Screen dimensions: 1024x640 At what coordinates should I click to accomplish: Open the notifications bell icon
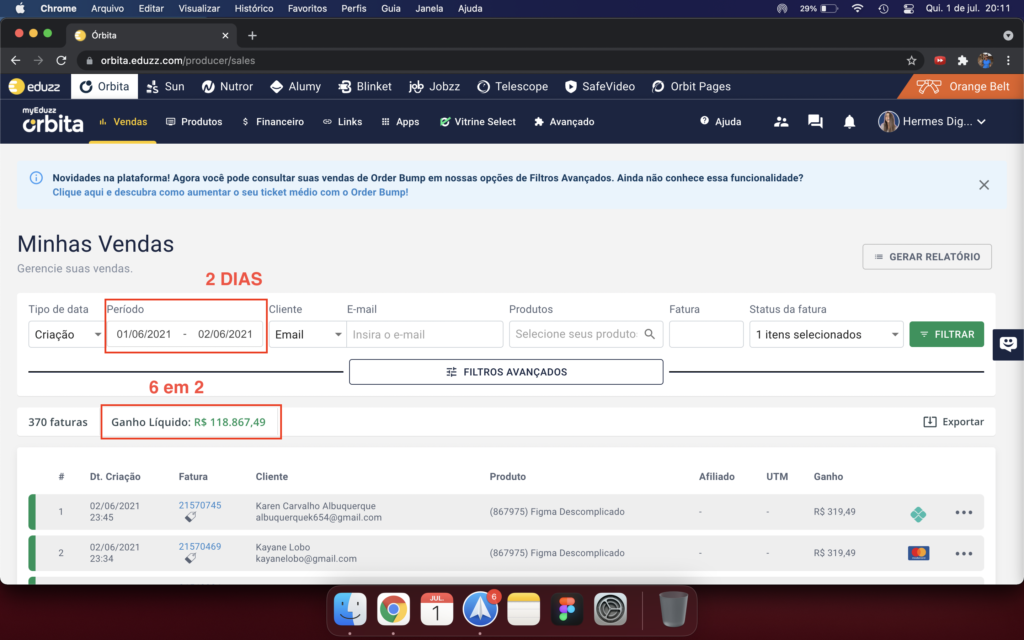pos(849,122)
